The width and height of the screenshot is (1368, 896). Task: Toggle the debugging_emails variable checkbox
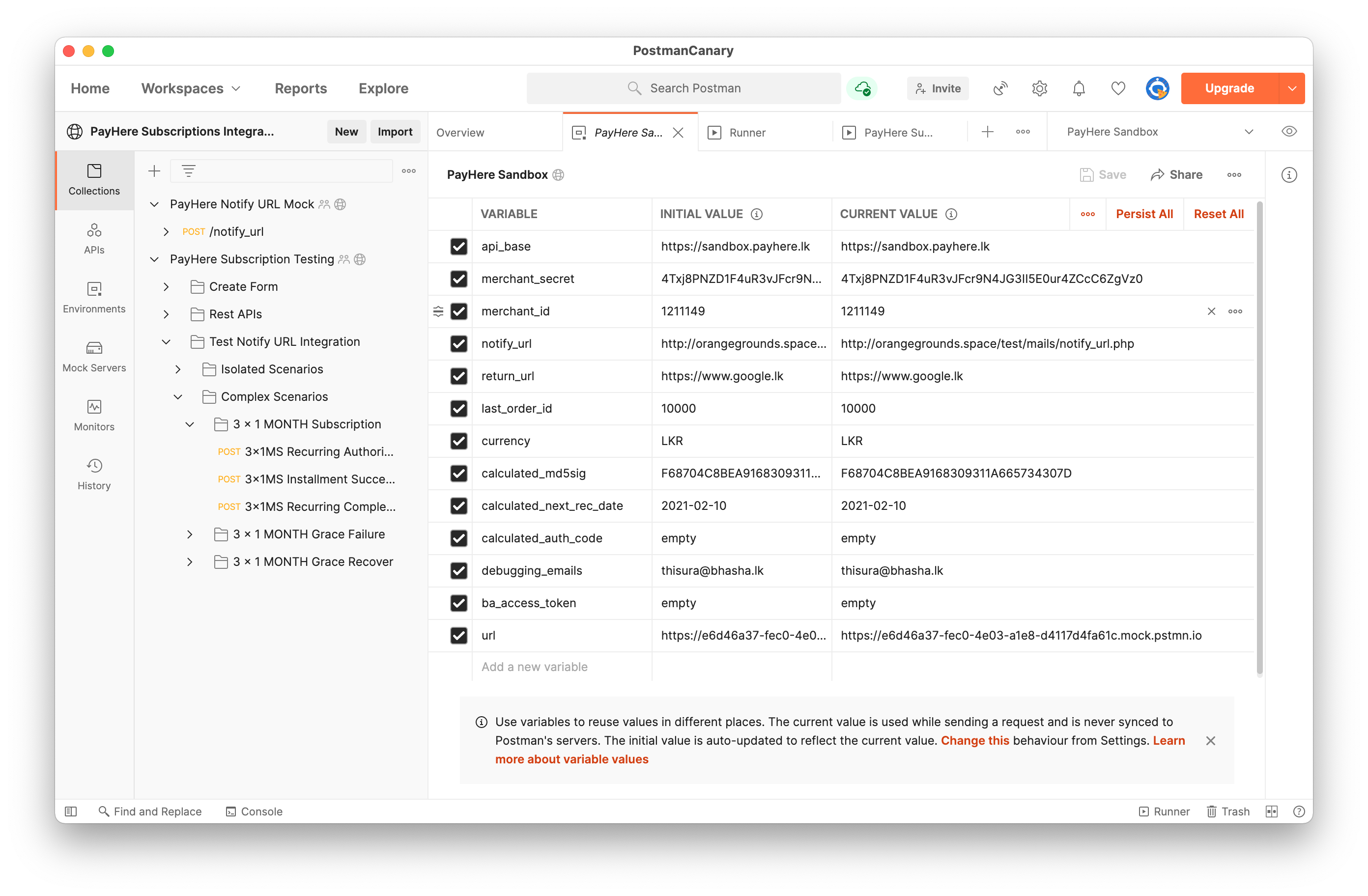(458, 571)
